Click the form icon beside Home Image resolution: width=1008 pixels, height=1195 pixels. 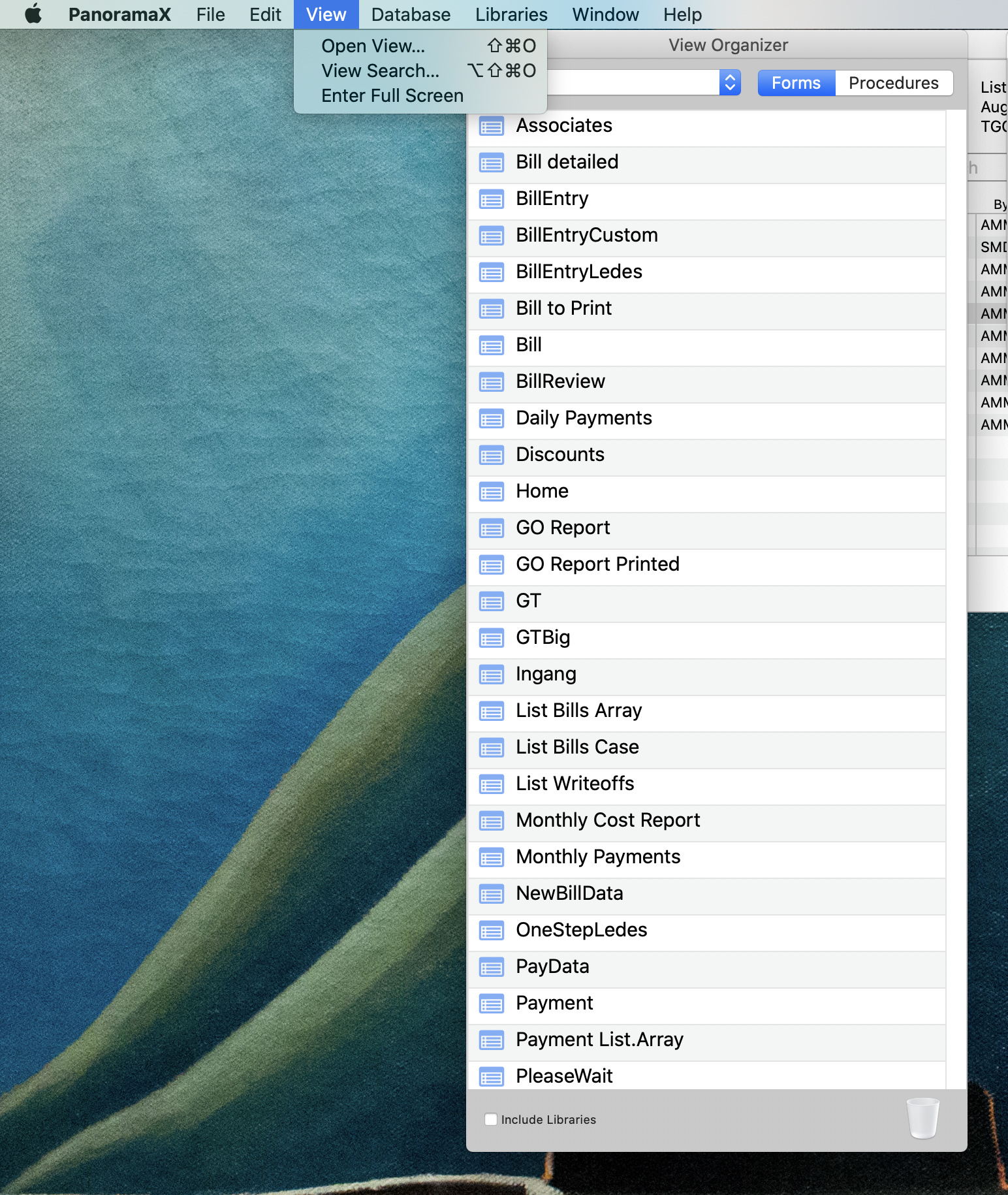(491, 492)
